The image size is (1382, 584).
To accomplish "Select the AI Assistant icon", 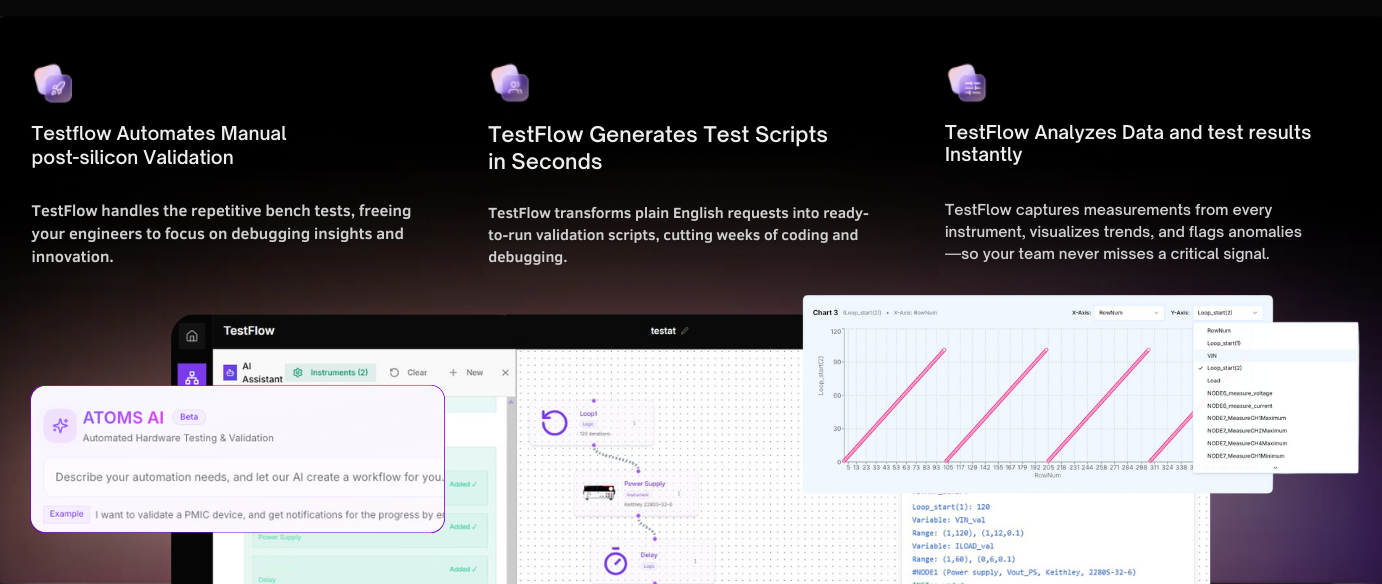I will pos(230,372).
